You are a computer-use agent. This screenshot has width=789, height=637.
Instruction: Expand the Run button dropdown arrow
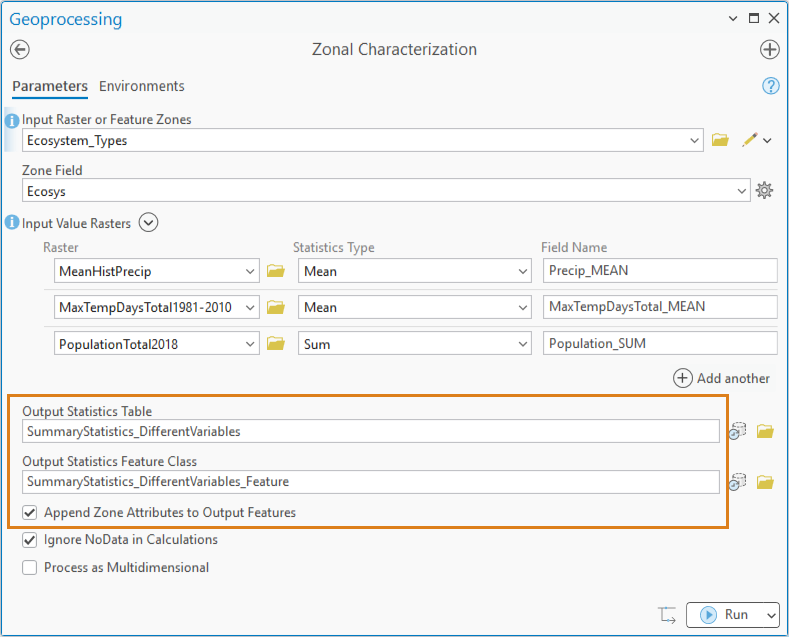pyautogui.click(x=770, y=615)
